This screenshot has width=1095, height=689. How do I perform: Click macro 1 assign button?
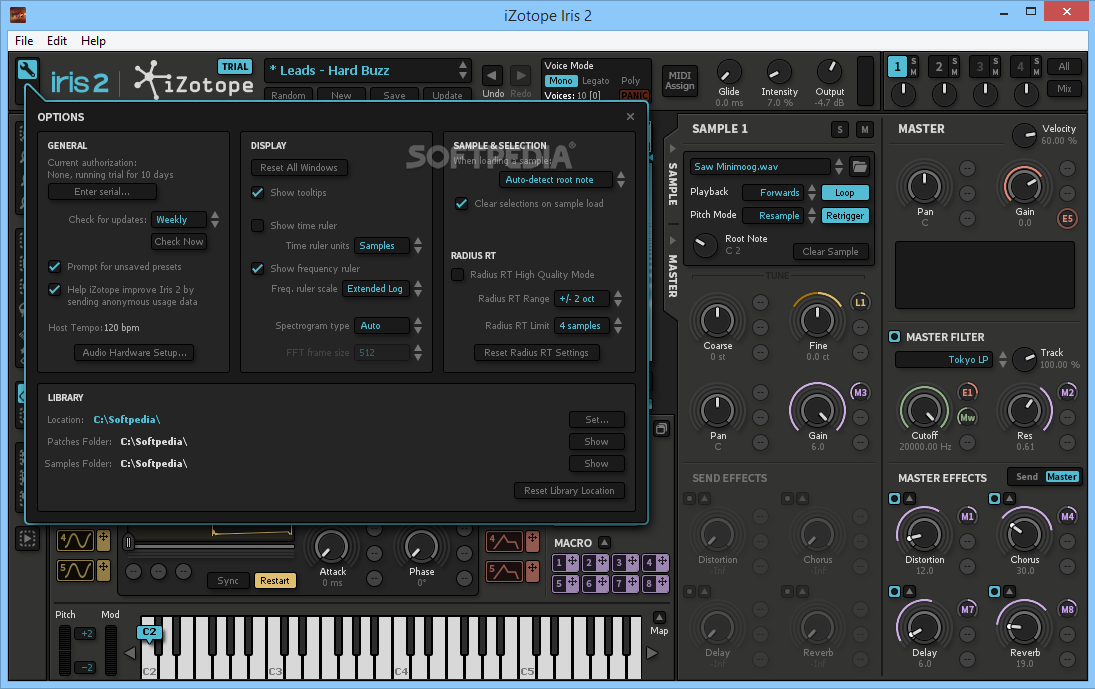click(565, 562)
